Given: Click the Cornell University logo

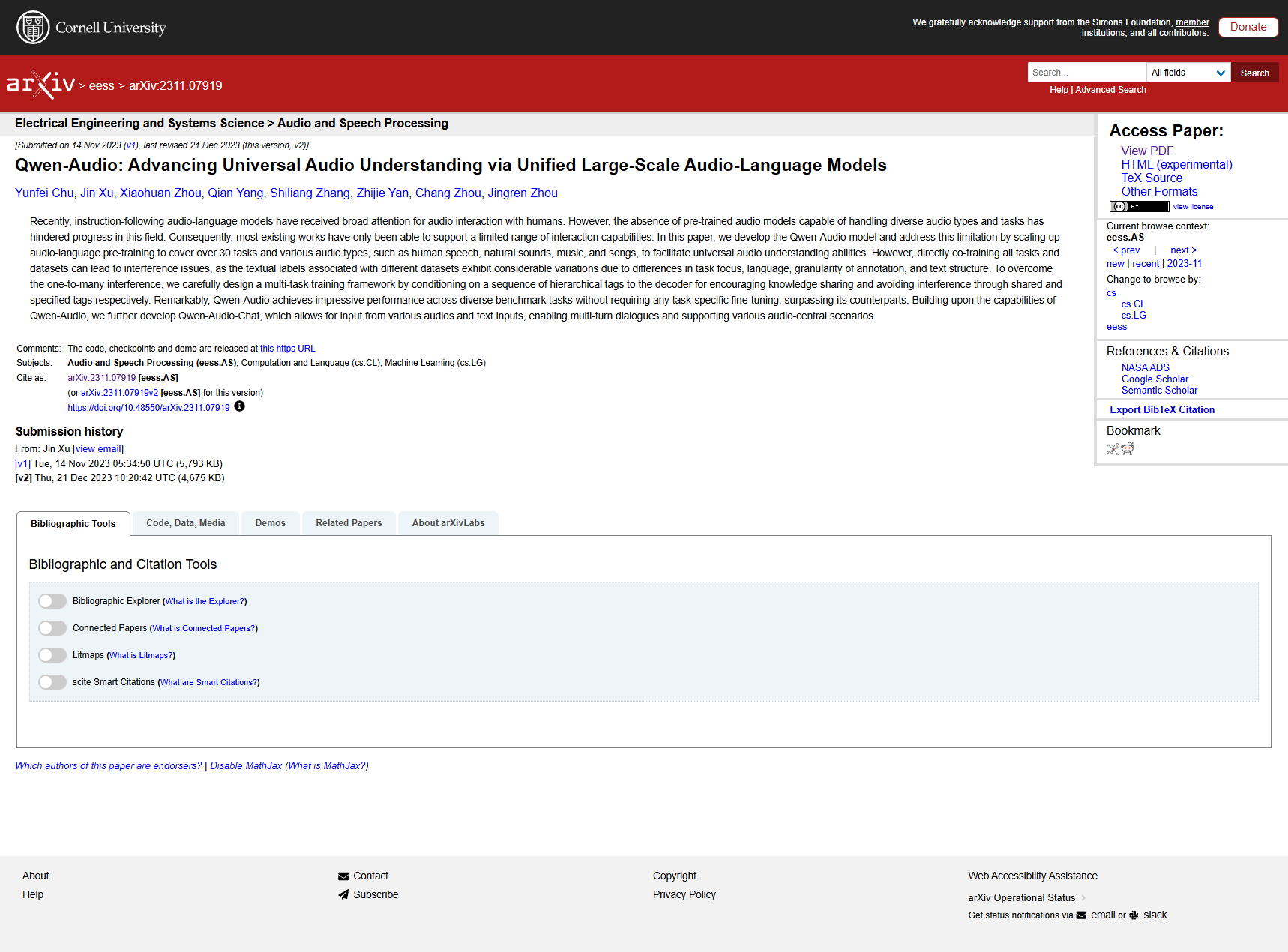Looking at the screenshot, I should point(91,28).
